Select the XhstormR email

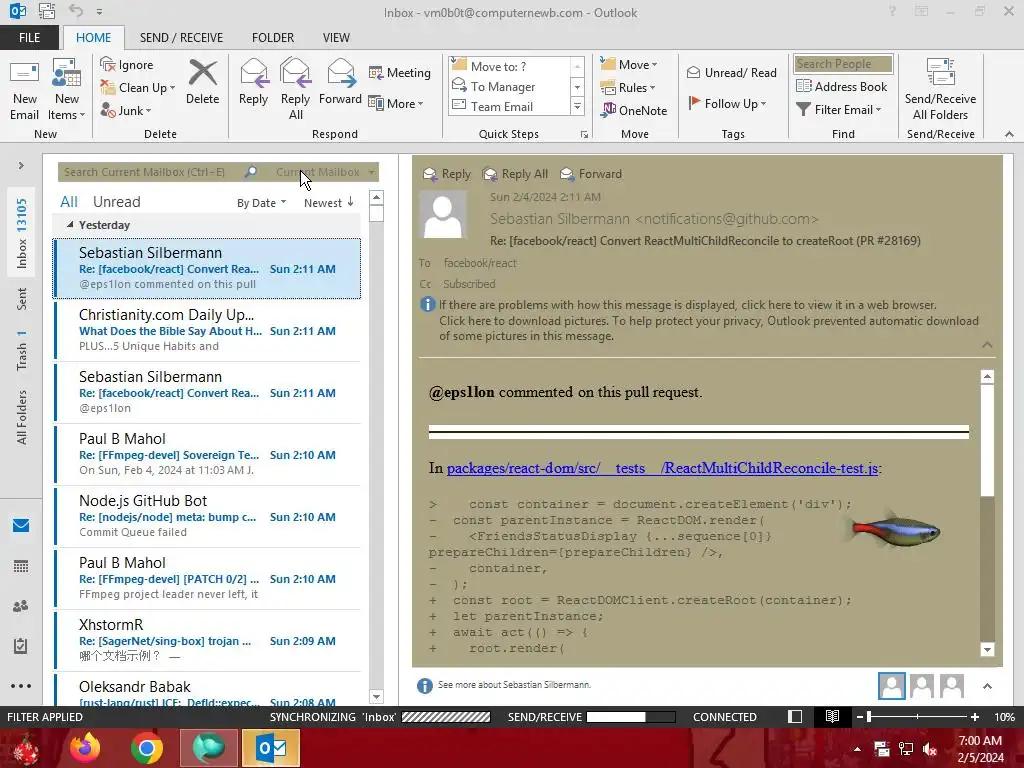(x=208, y=641)
